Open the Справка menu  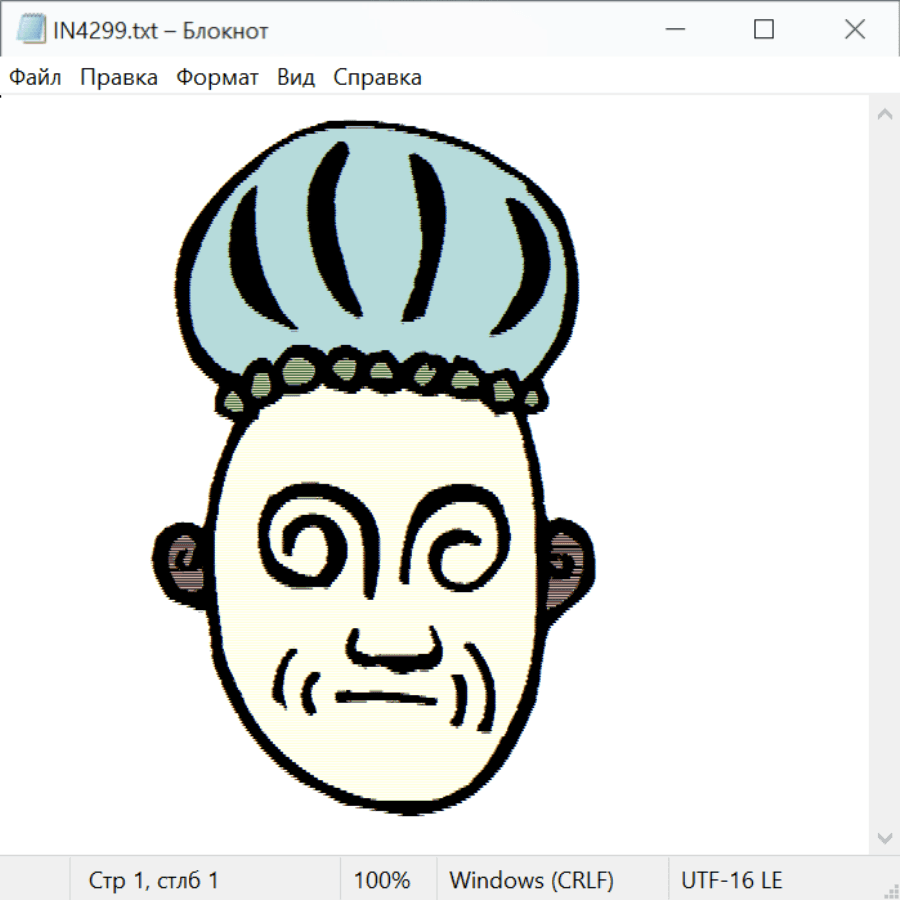click(377, 77)
